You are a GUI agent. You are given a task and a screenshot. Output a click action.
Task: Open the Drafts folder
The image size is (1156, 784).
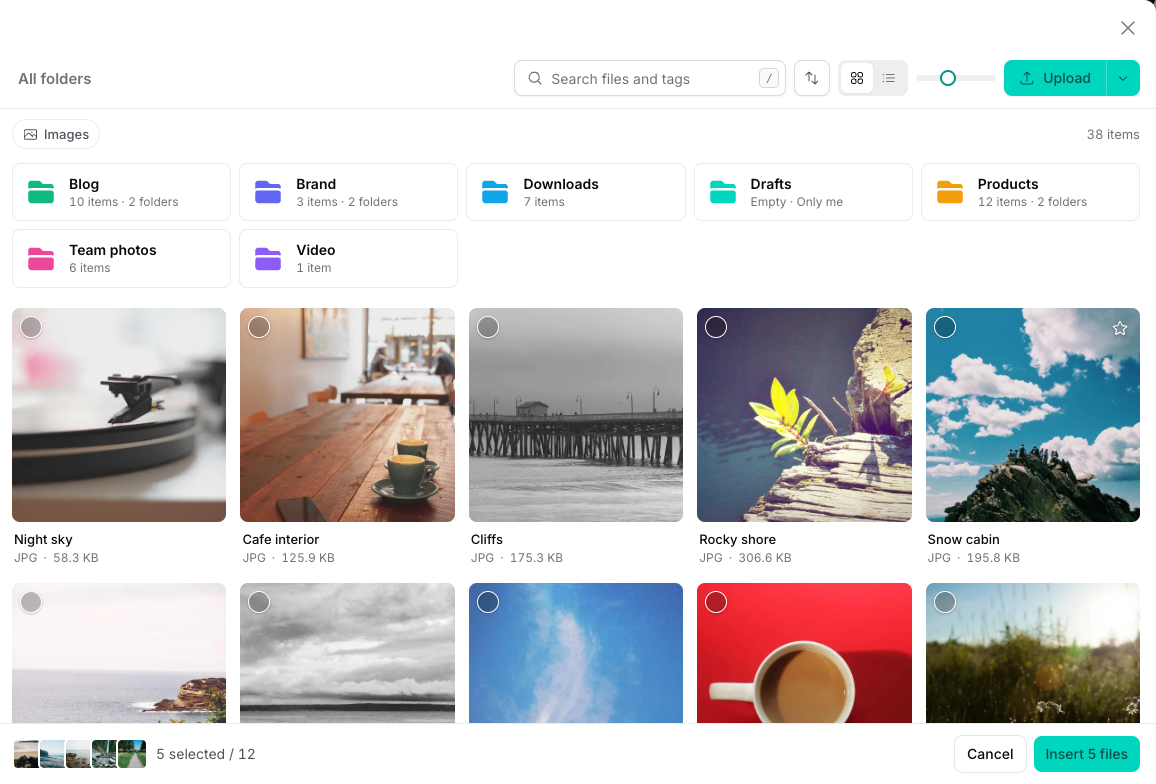point(803,192)
